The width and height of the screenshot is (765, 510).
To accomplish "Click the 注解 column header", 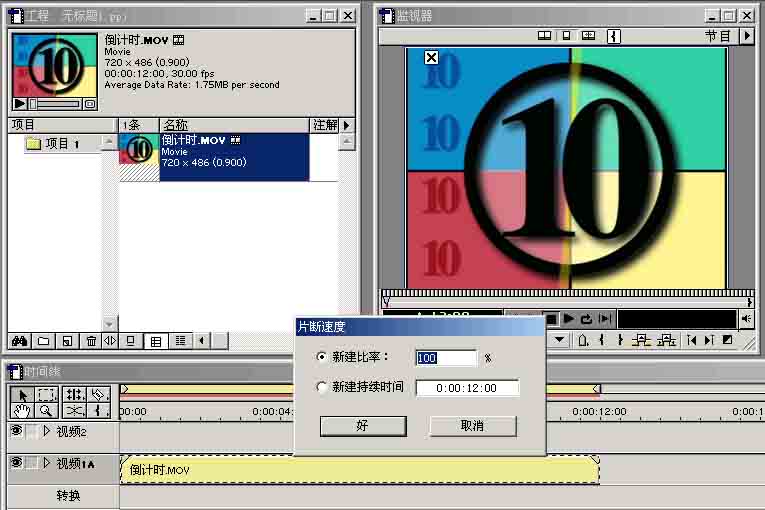I will [324, 125].
